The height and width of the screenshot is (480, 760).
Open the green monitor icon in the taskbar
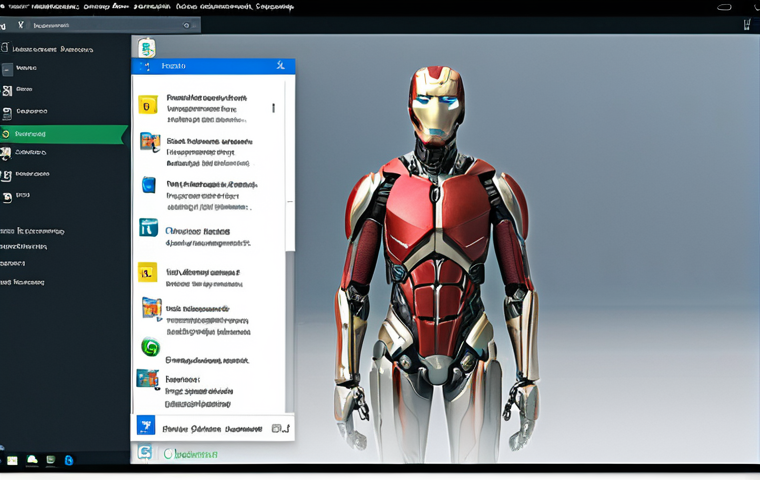[x=50, y=460]
